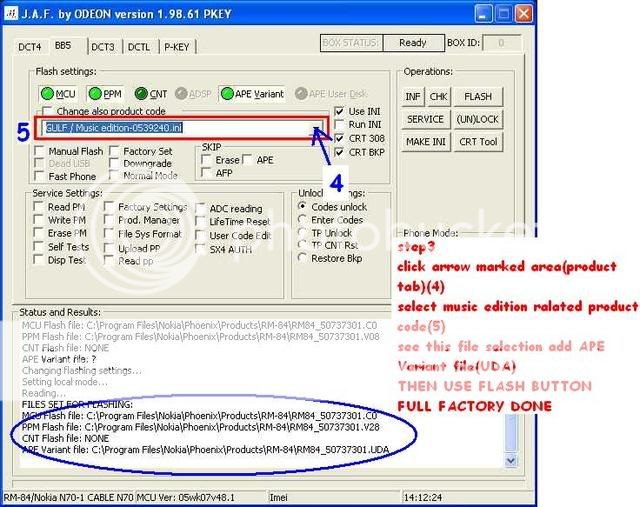640x507 pixels.
Task: Enable the Read pp checkbox
Action: (109, 260)
